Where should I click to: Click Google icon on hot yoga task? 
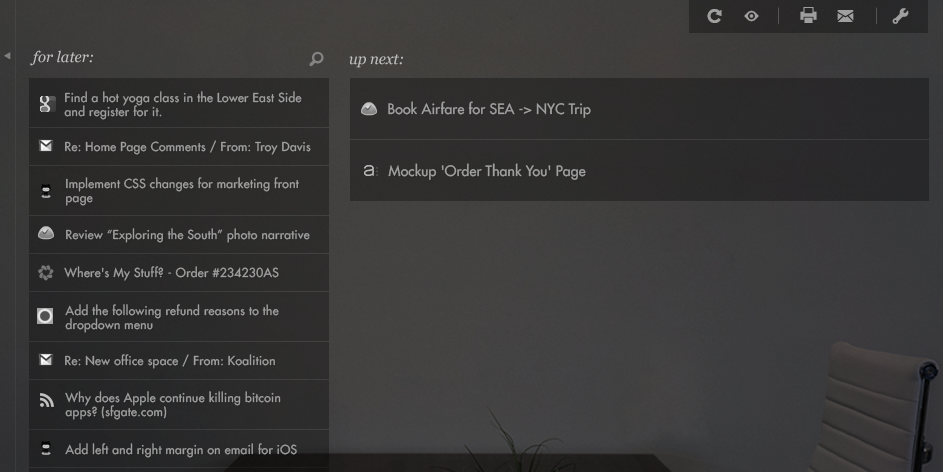click(x=46, y=104)
